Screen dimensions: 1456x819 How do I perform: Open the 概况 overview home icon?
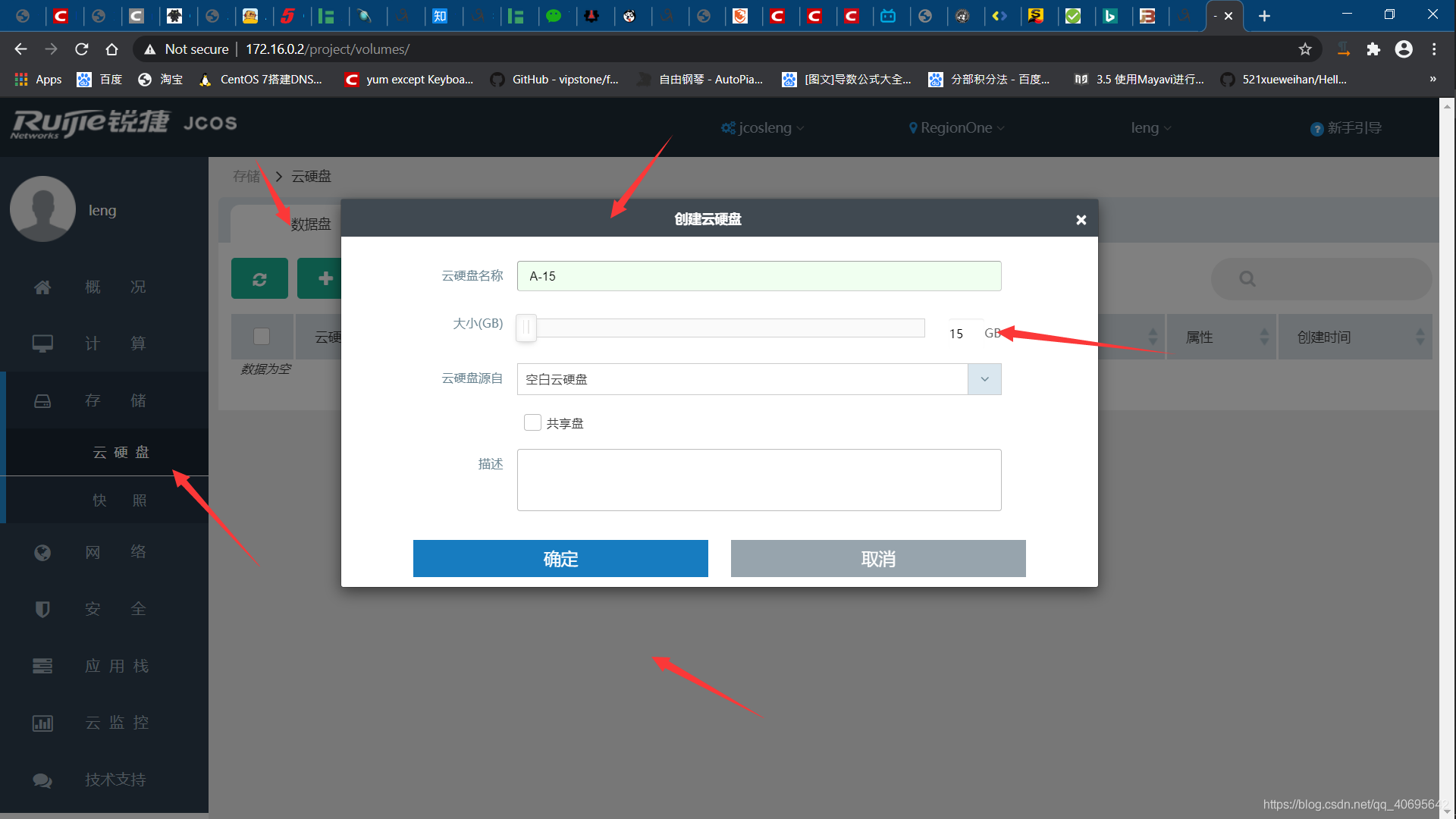(x=42, y=287)
